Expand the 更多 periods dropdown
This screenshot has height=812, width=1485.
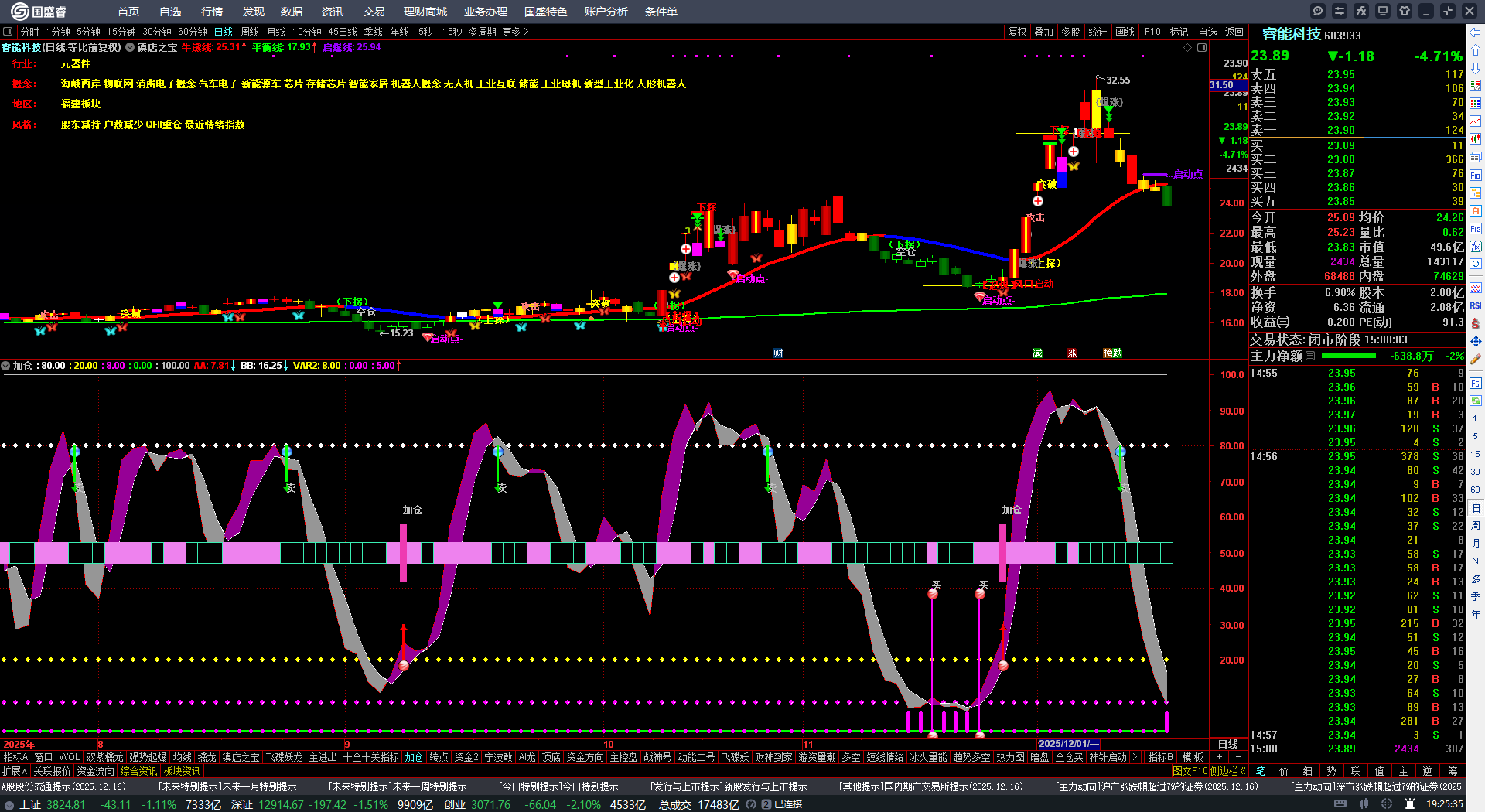tap(515, 32)
